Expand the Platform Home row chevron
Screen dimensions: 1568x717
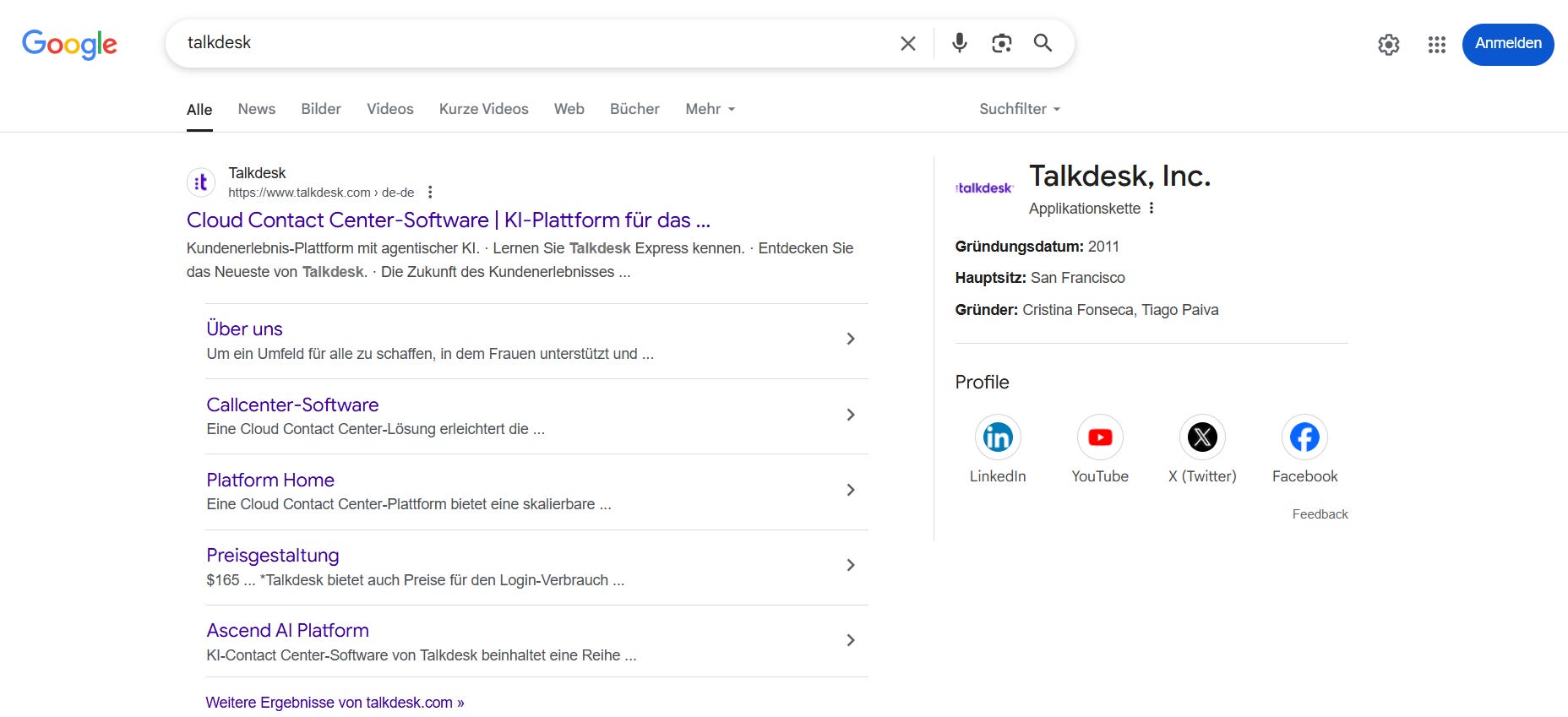[x=851, y=490]
